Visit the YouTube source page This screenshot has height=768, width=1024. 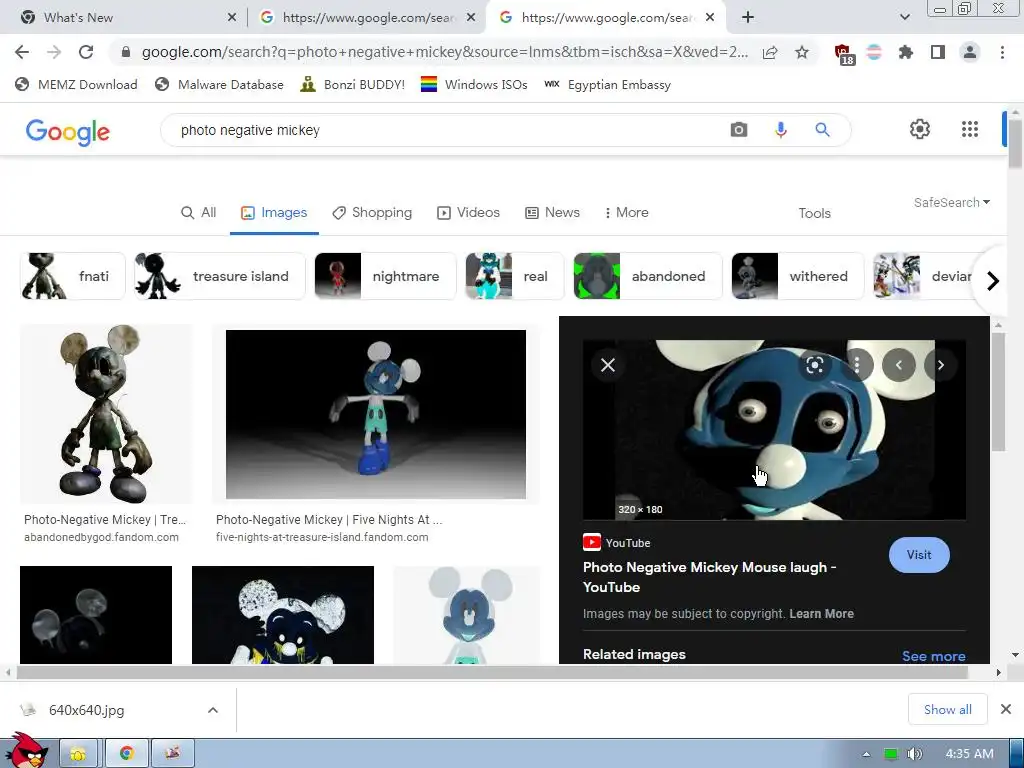point(919,555)
